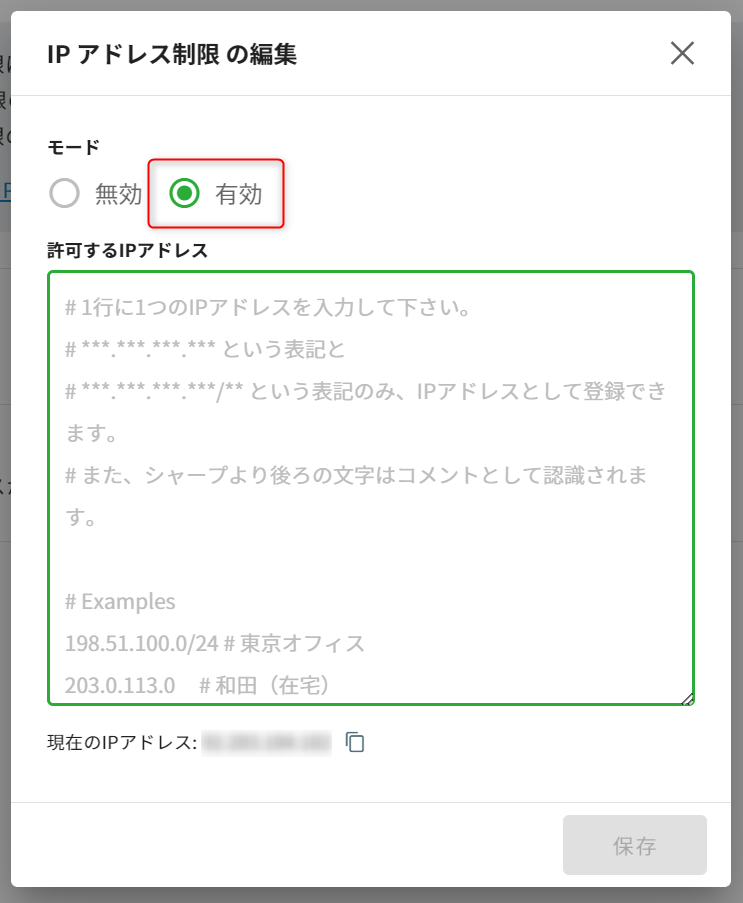Select the 無効 mode radio button

point(65,194)
